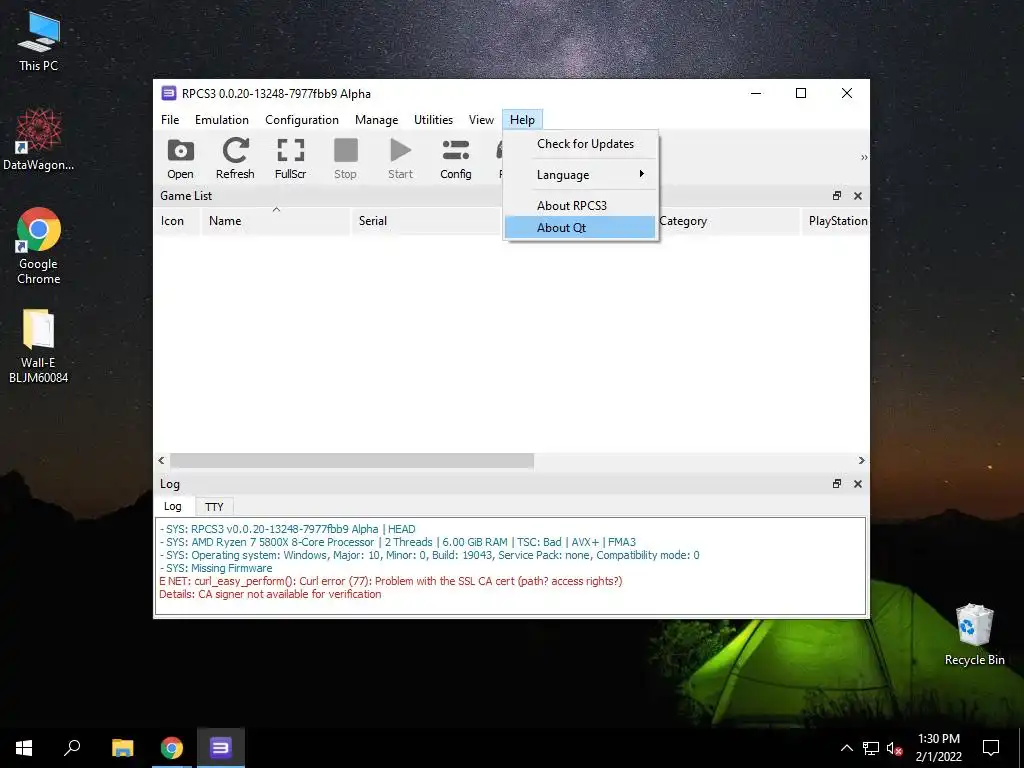Image resolution: width=1024 pixels, height=768 pixels.
Task: Open a game with the Open toolbar icon
Action: tap(180, 158)
